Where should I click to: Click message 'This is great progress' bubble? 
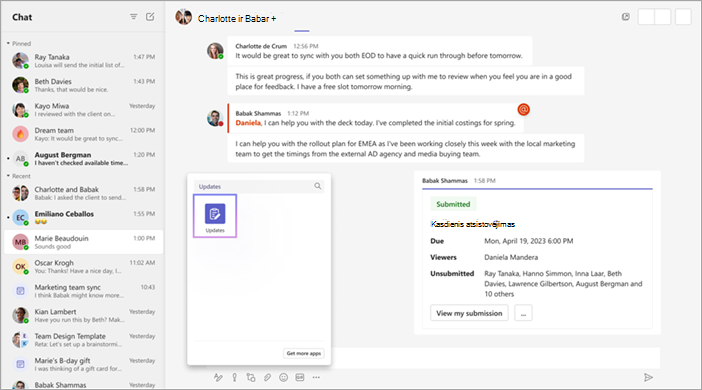(x=406, y=81)
